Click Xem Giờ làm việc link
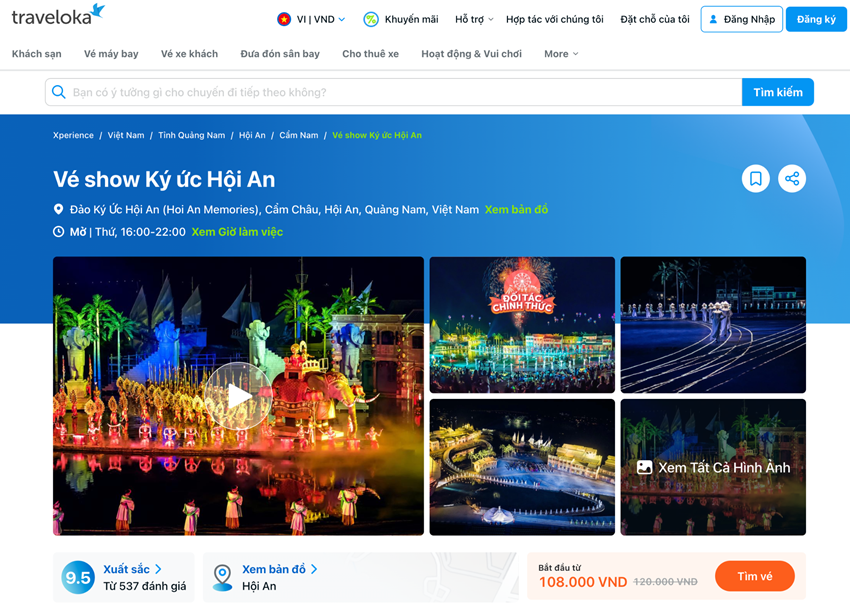 click(x=237, y=232)
